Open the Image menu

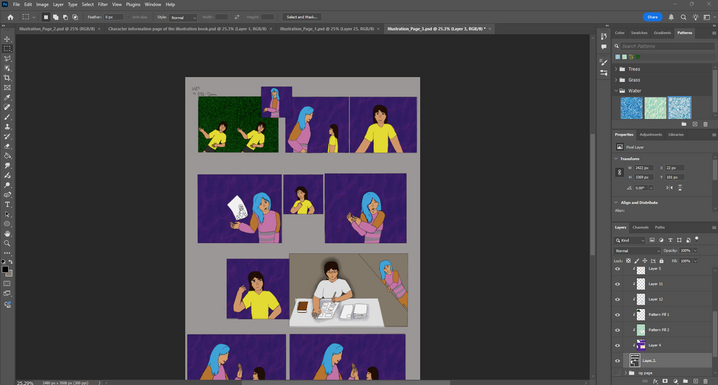42,5
